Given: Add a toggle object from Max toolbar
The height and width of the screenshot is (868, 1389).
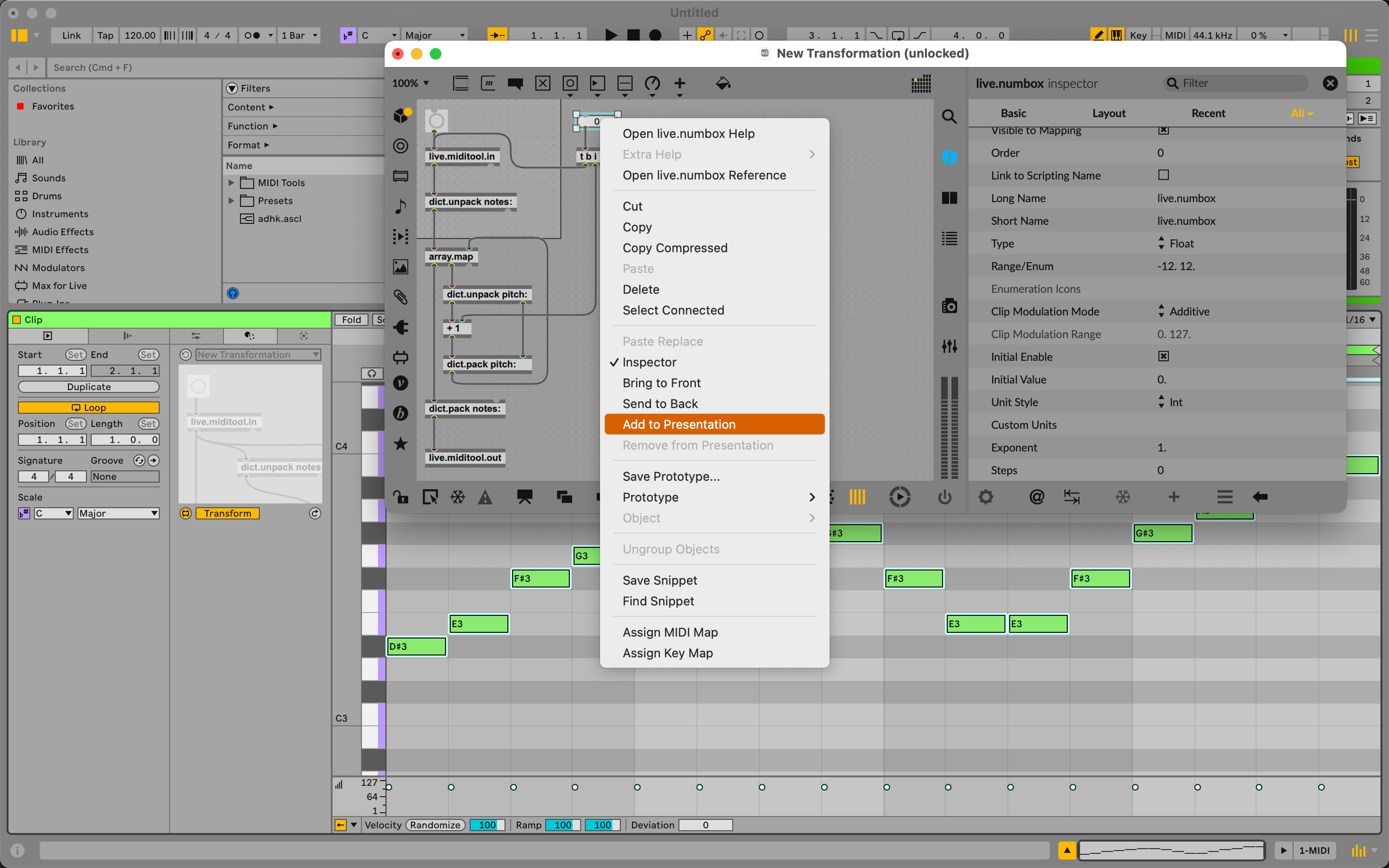Looking at the screenshot, I should click(543, 84).
